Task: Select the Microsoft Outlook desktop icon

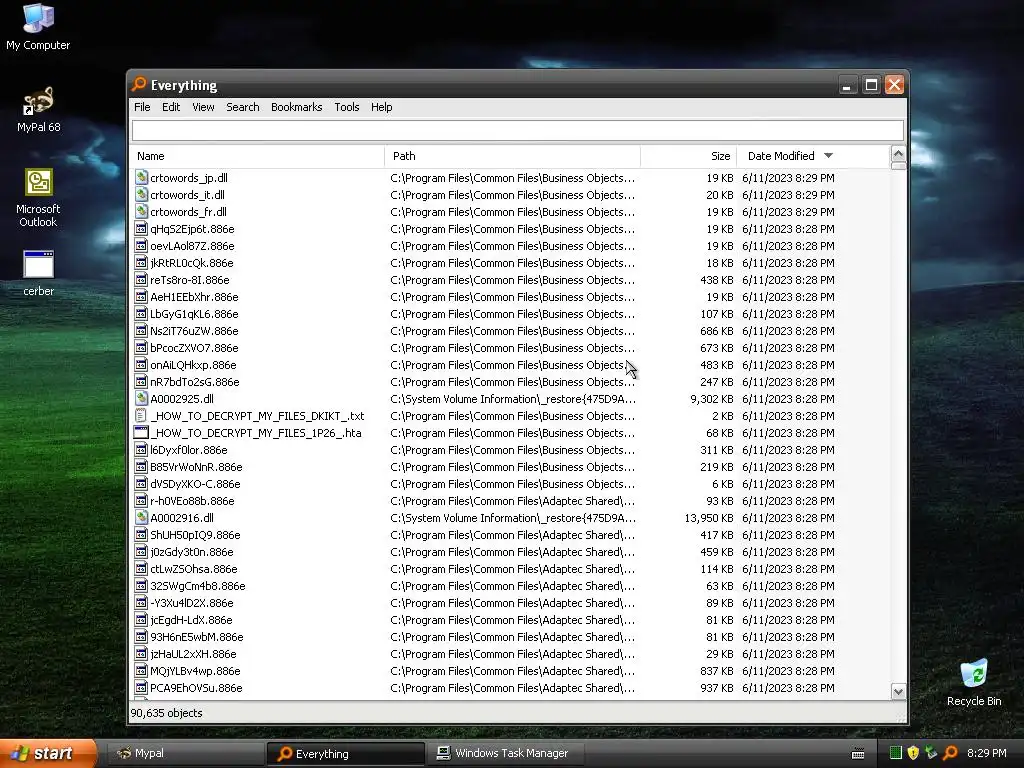Action: pos(38,197)
